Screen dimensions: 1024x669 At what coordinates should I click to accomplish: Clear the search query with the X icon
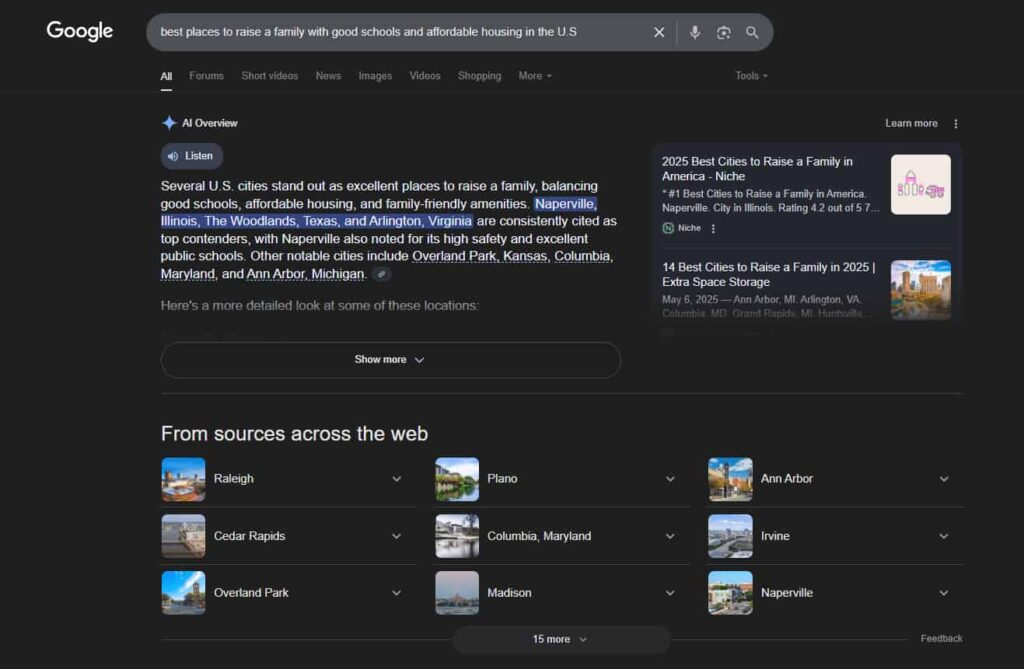(x=659, y=32)
